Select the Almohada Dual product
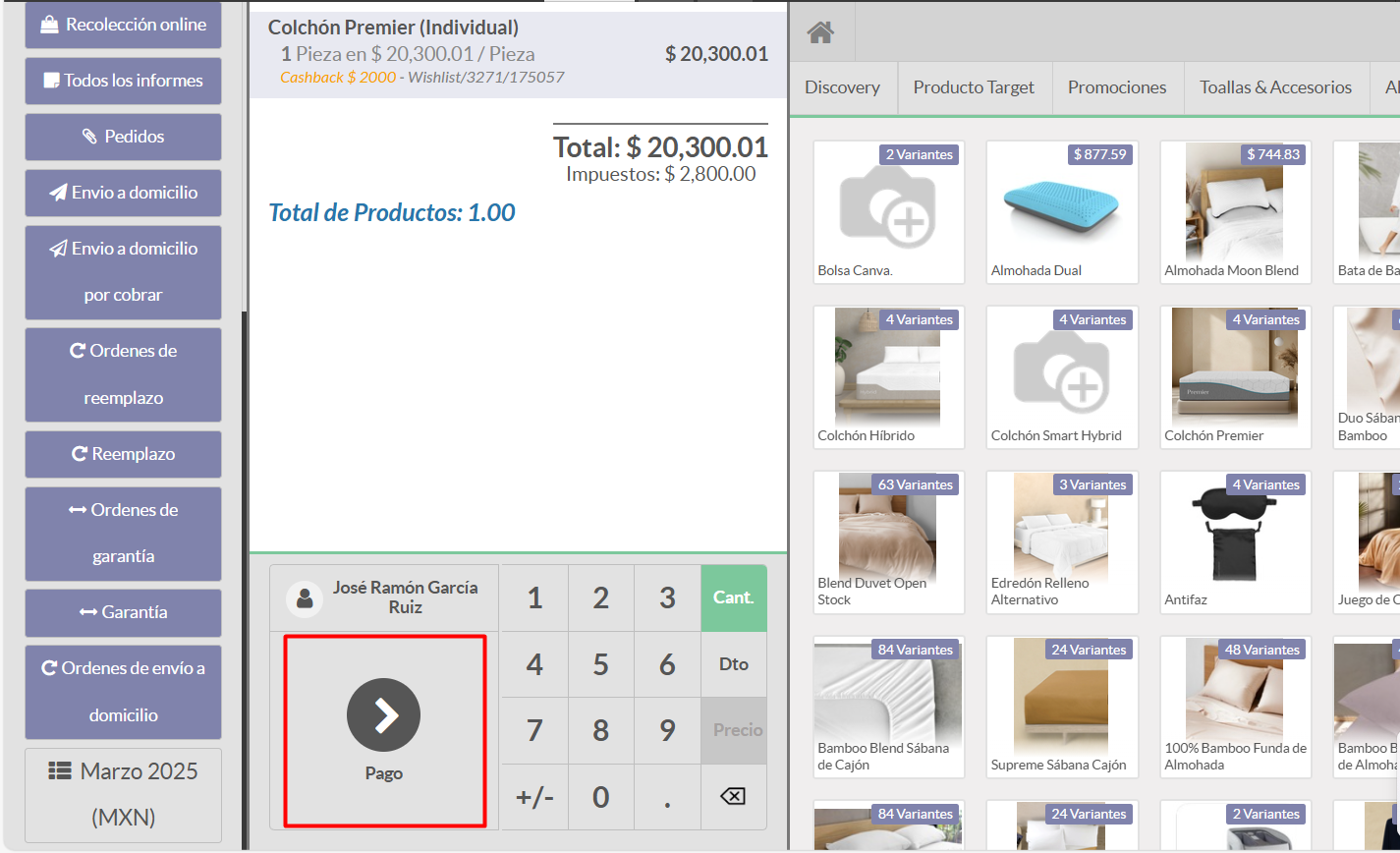 [1062, 212]
